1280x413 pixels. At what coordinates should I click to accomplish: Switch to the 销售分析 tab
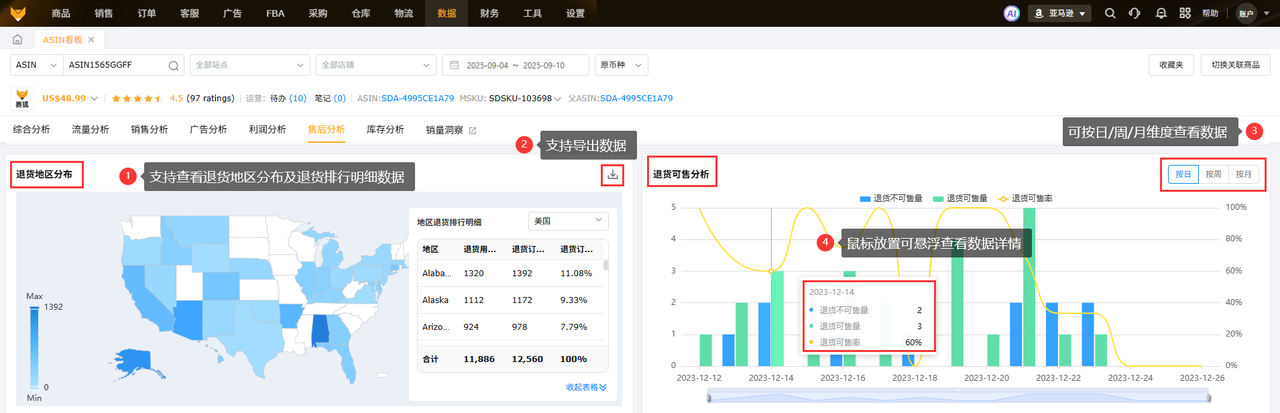click(x=149, y=130)
